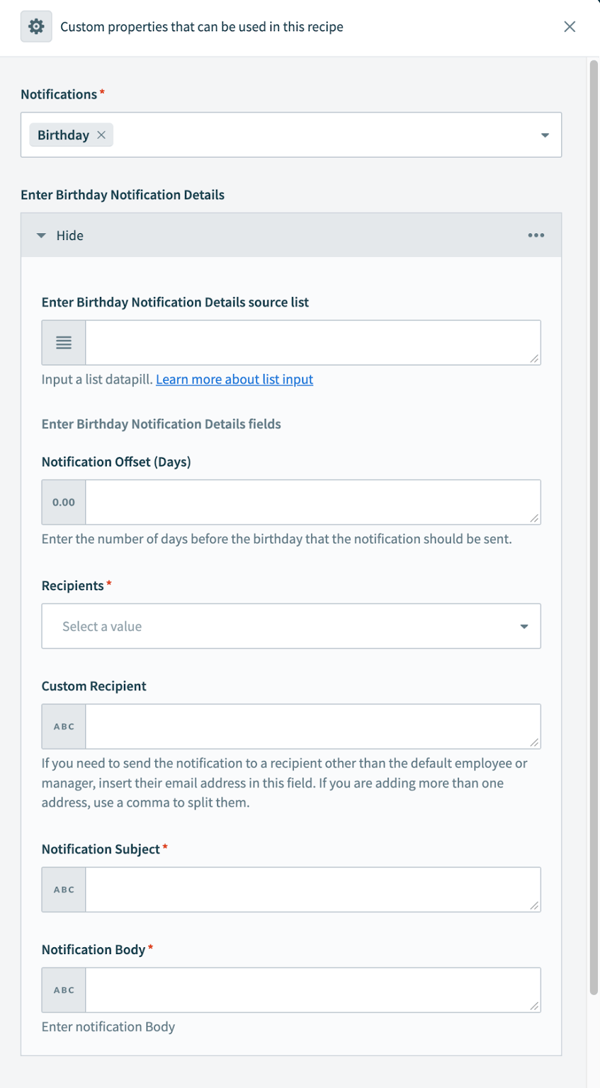Click the 0.00 number type icon
This screenshot has width=600, height=1088.
pyautogui.click(x=64, y=502)
